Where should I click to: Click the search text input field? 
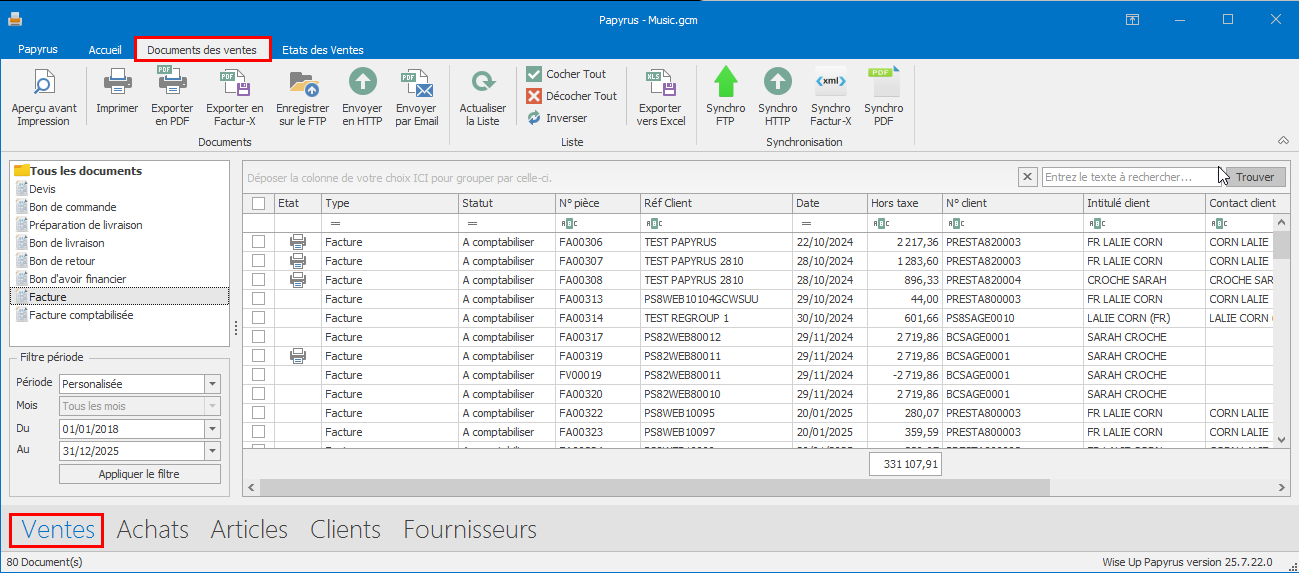(1130, 177)
